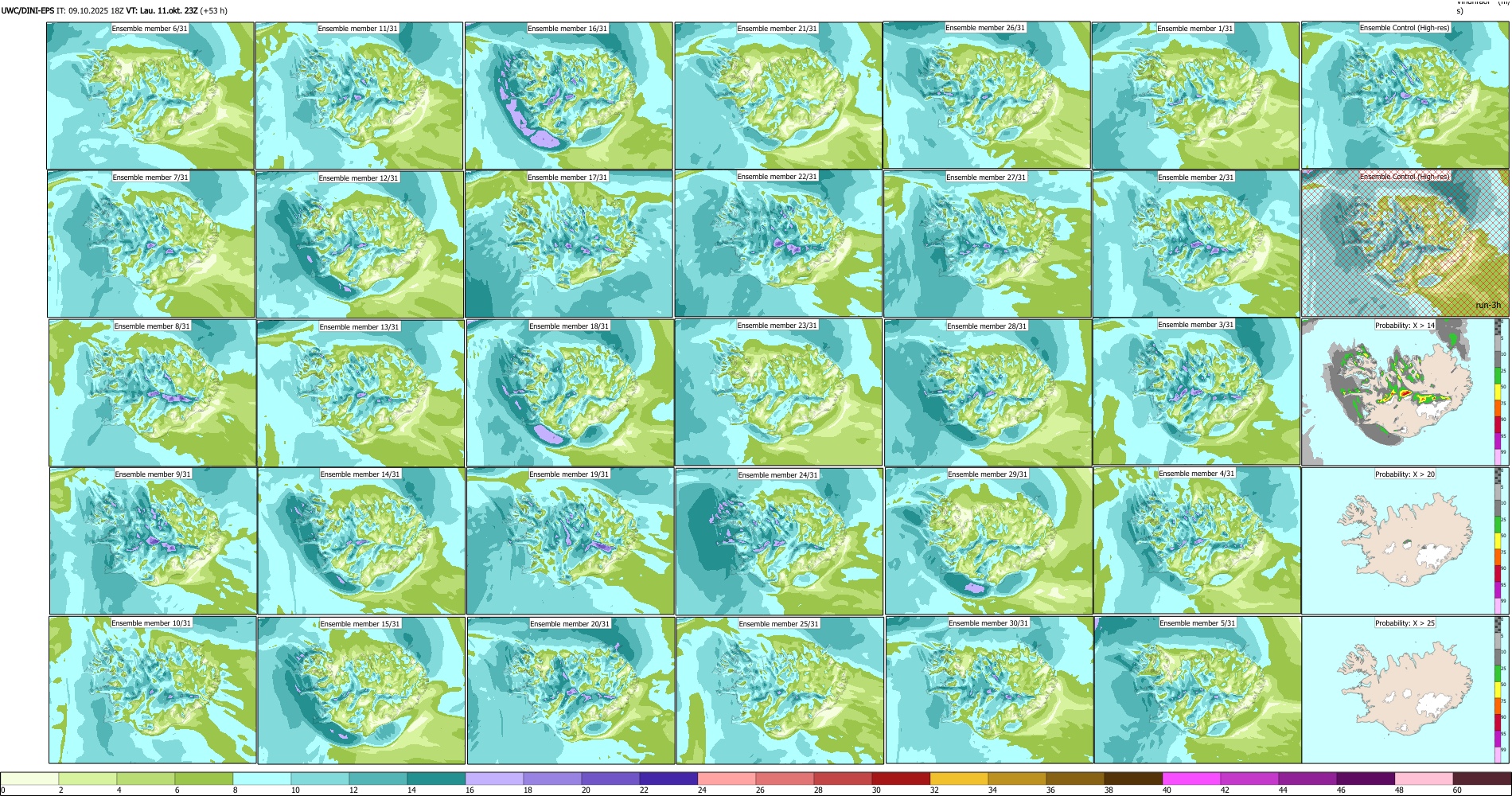Click the 'Ensemble member 11/31' title text
Image resolution: width=1512 pixels, height=796 pixels.
click(357, 29)
